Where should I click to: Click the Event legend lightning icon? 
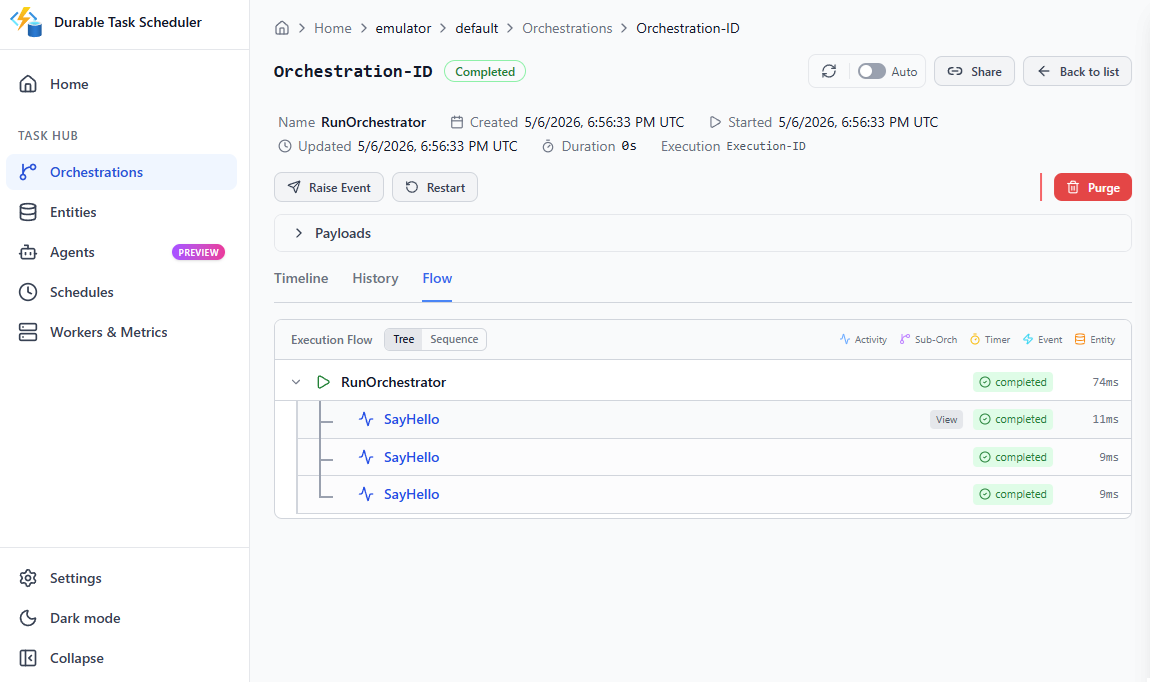click(x=1028, y=340)
